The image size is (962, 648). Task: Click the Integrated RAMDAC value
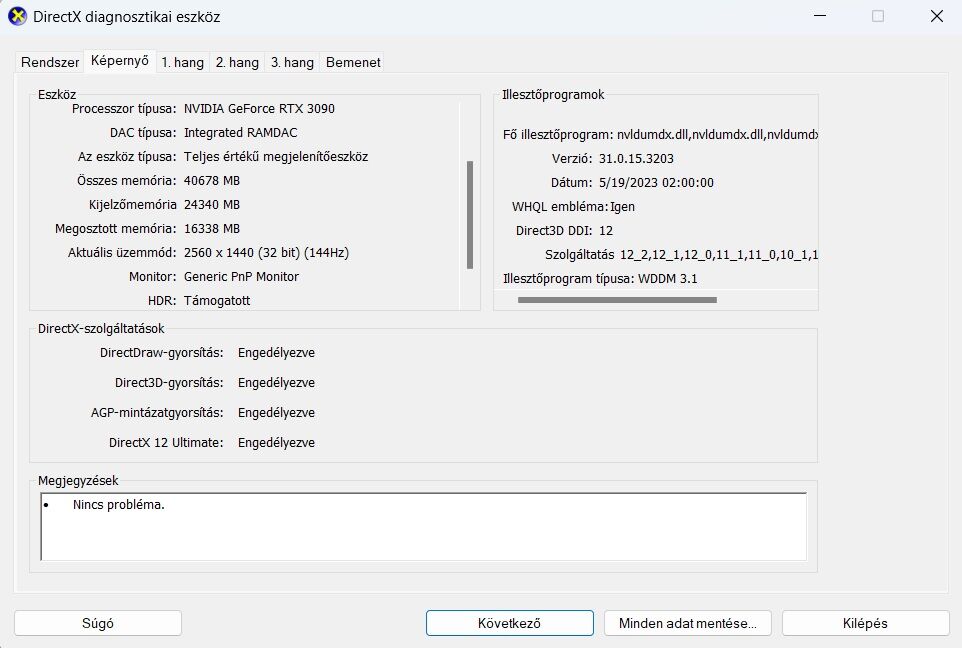(x=240, y=133)
